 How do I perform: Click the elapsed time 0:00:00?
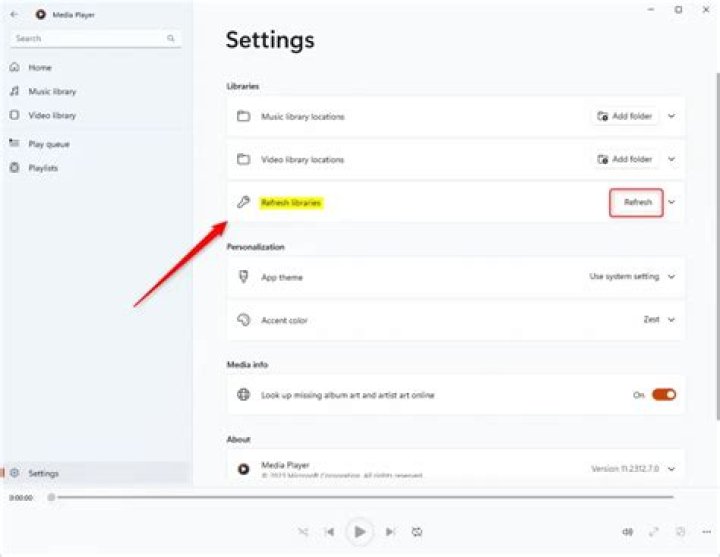(21, 498)
